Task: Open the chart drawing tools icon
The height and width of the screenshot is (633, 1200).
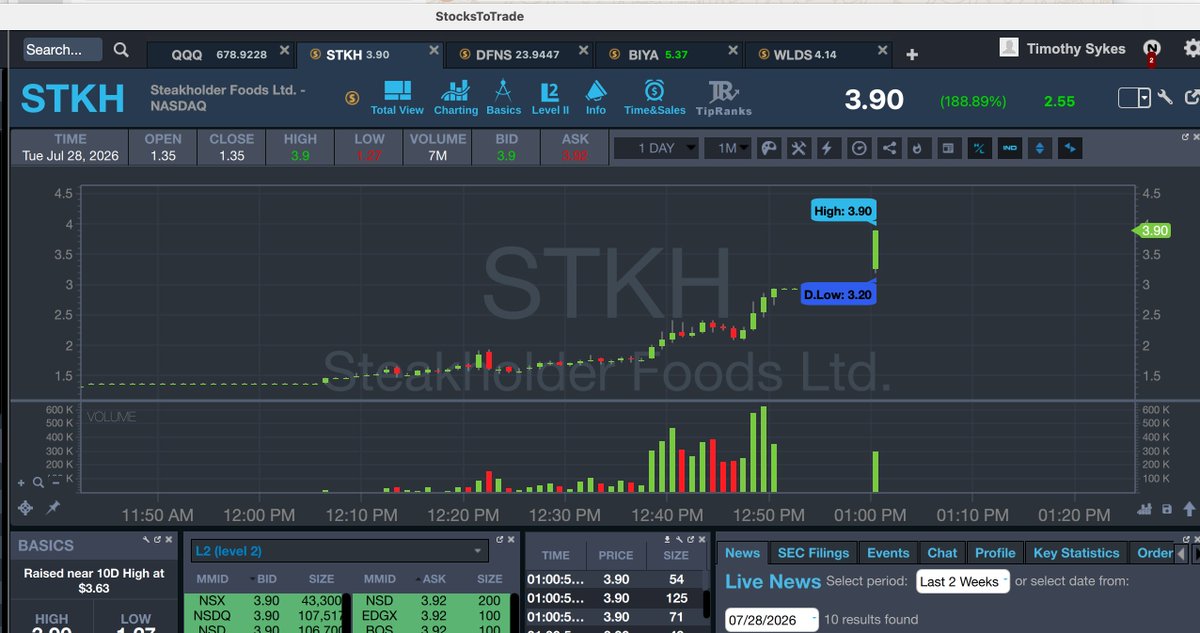Action: point(798,148)
